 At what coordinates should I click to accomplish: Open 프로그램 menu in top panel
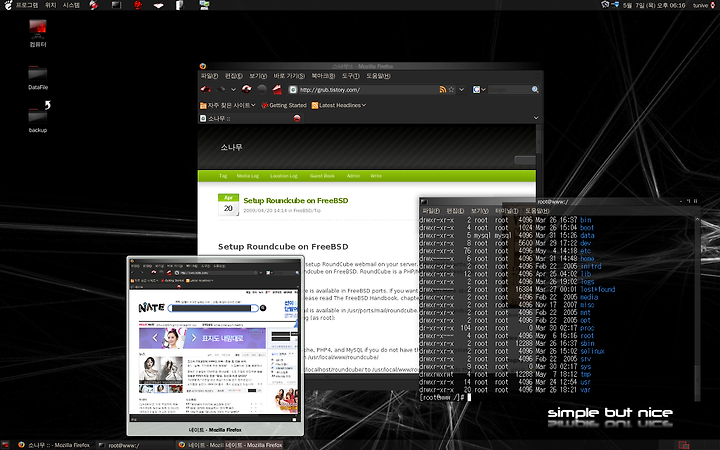coord(27,5)
